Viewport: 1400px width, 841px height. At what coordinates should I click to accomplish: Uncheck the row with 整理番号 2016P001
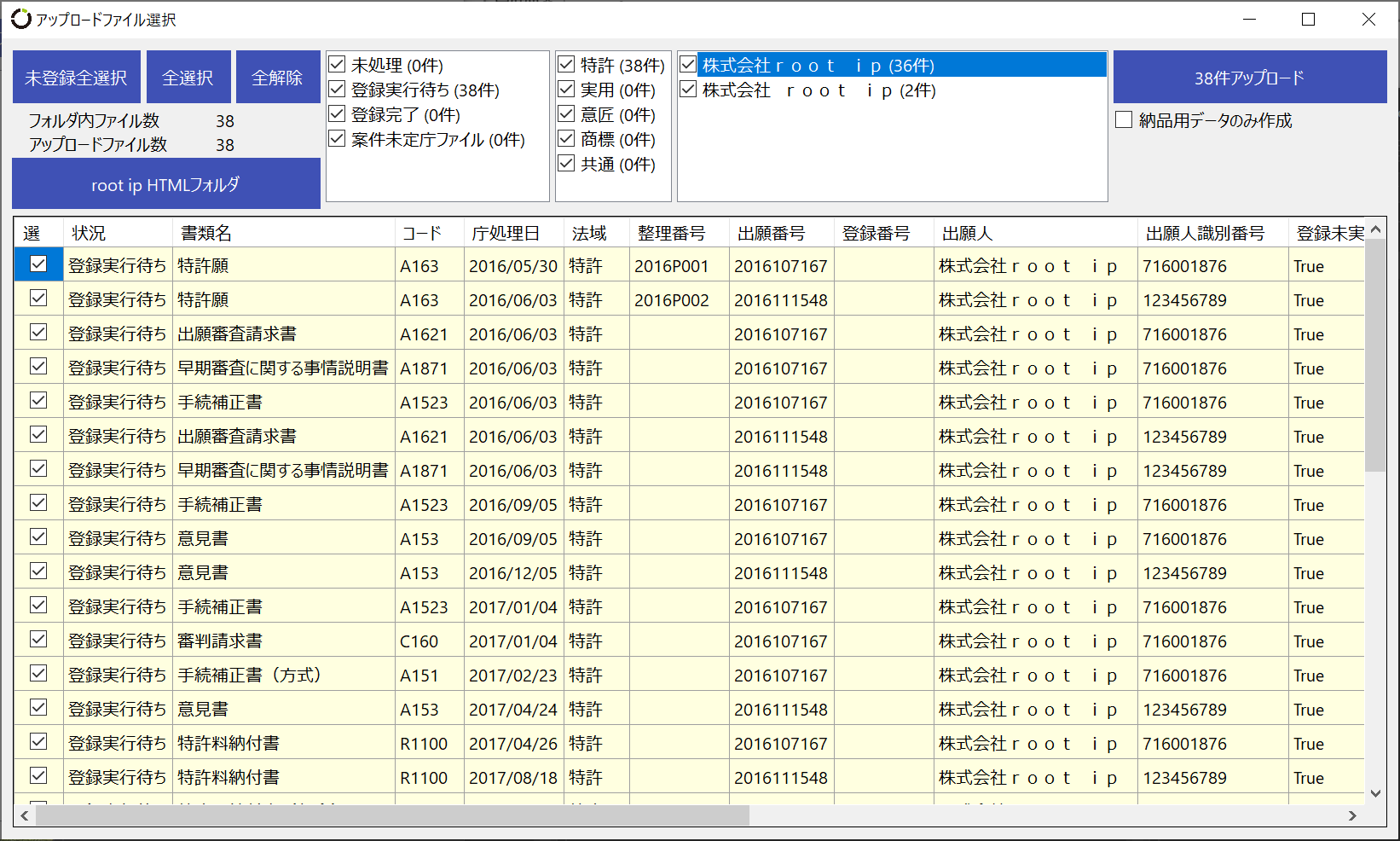[x=38, y=264]
